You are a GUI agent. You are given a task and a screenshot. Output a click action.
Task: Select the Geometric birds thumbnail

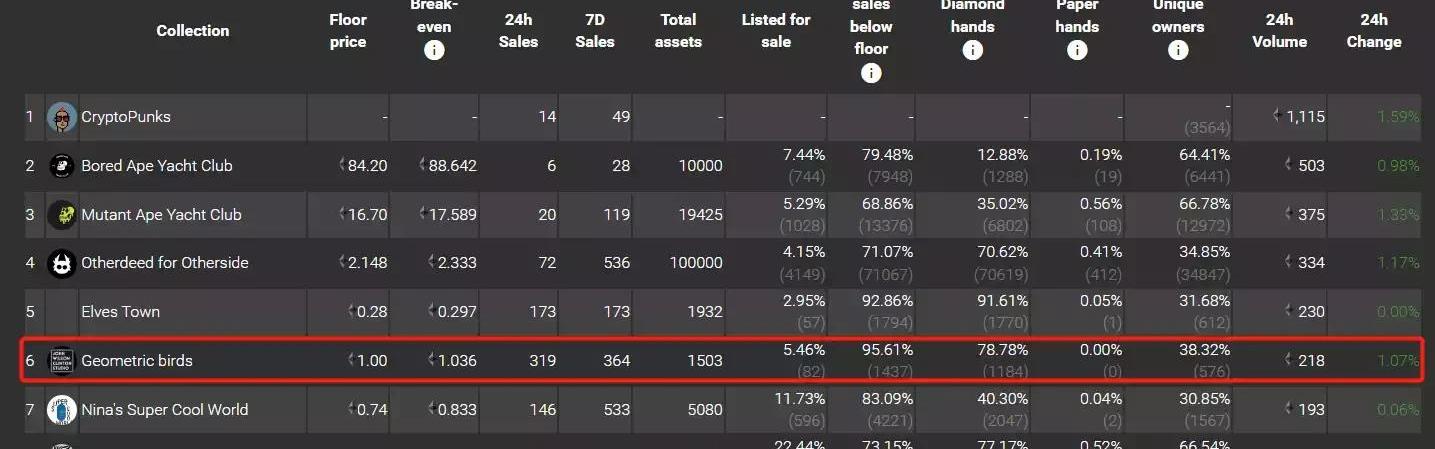62,360
